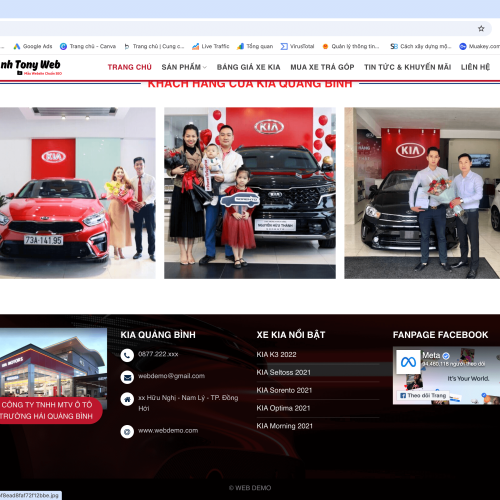Open the Quản lý thông tin bookmark
Image resolution: width=500 pixels, height=500 pixels.
351,46
